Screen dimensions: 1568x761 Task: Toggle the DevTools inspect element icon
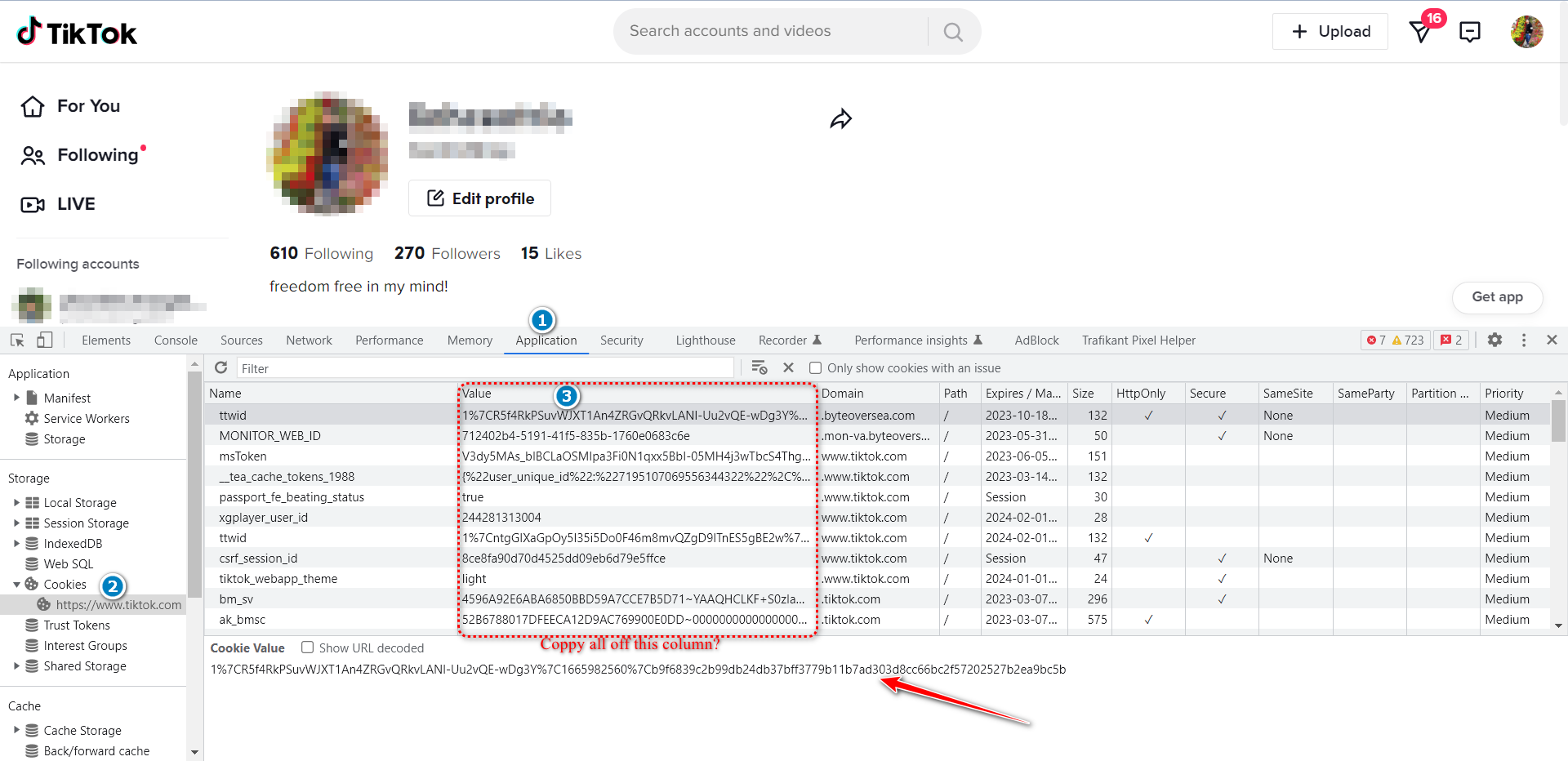(17, 340)
